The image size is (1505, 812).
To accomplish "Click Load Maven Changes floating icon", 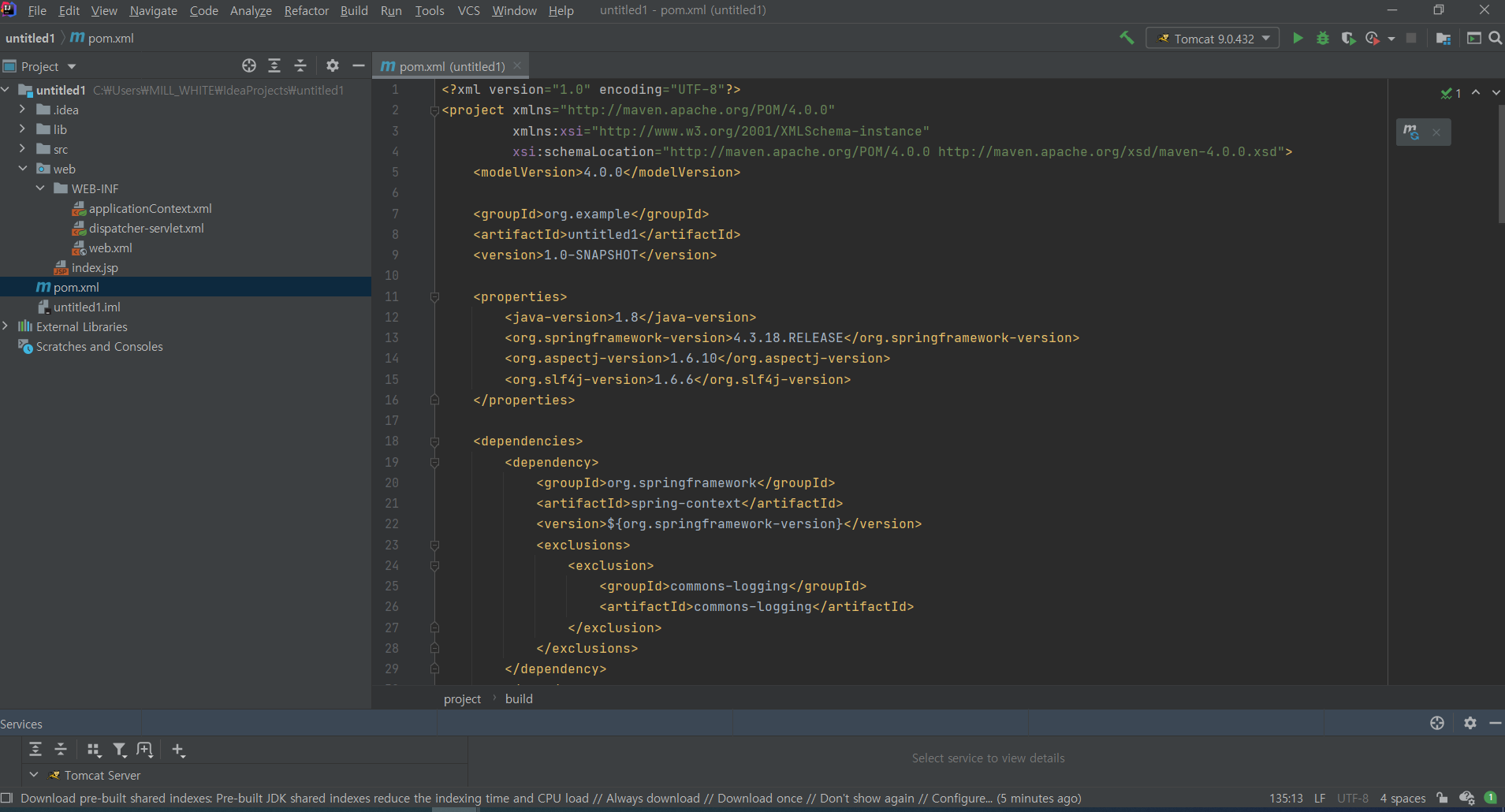I will point(1411,132).
